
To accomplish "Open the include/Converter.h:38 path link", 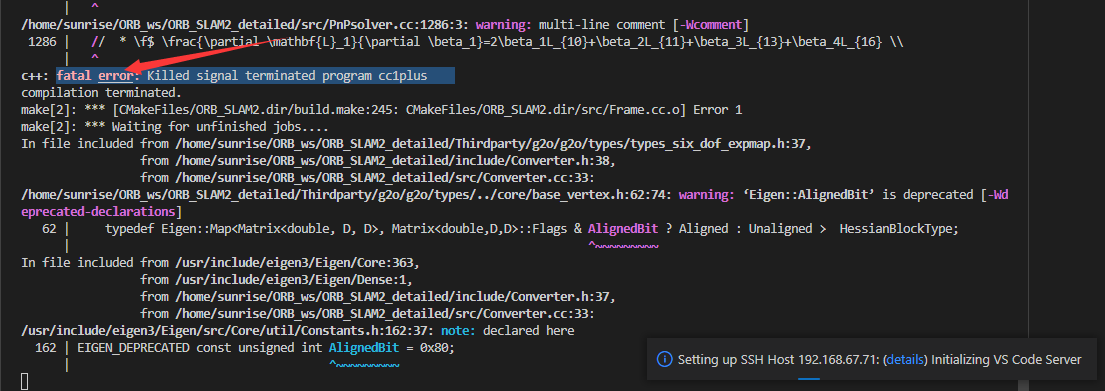I will 394,162.
